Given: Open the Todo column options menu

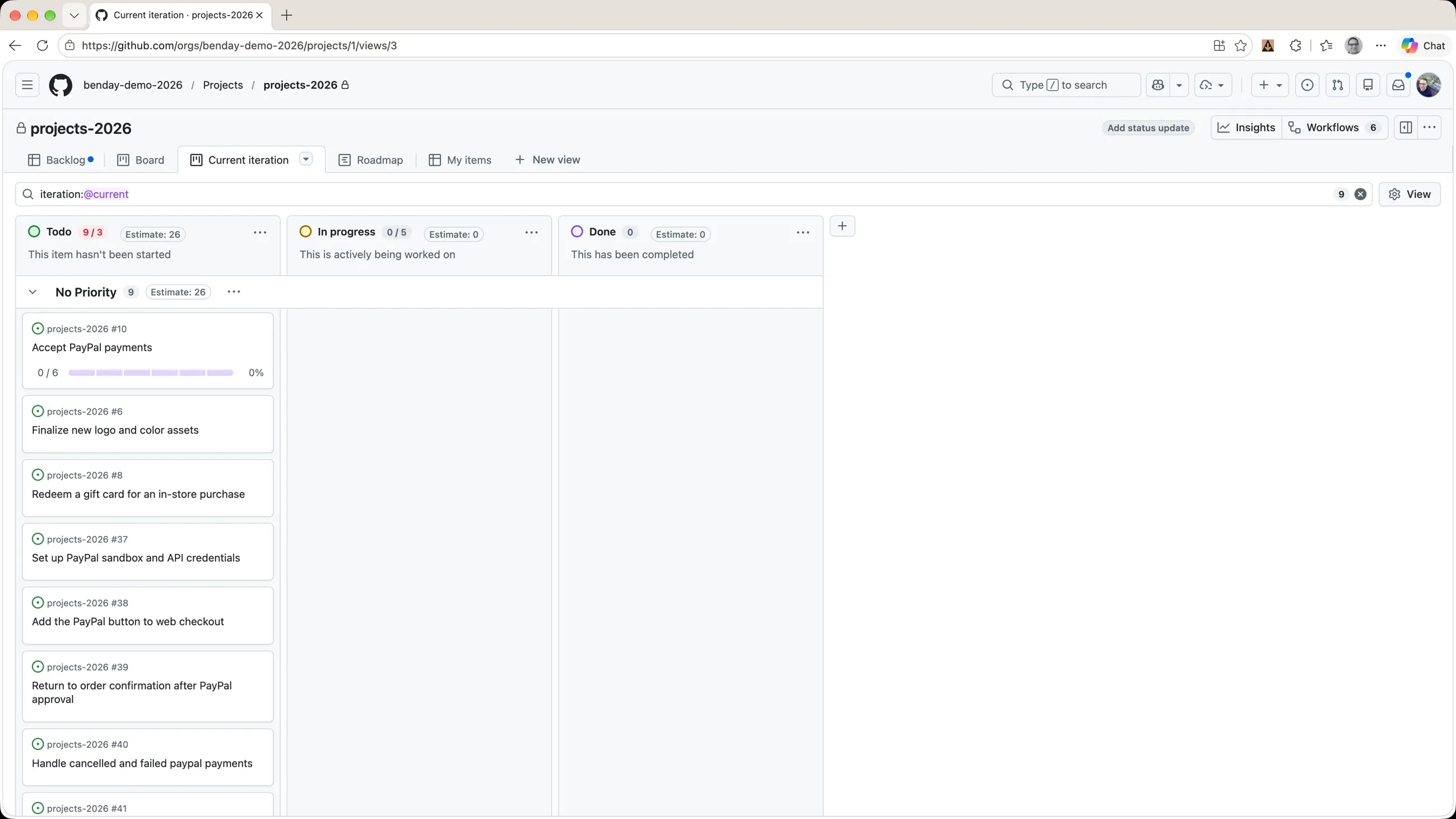Looking at the screenshot, I should (x=260, y=233).
